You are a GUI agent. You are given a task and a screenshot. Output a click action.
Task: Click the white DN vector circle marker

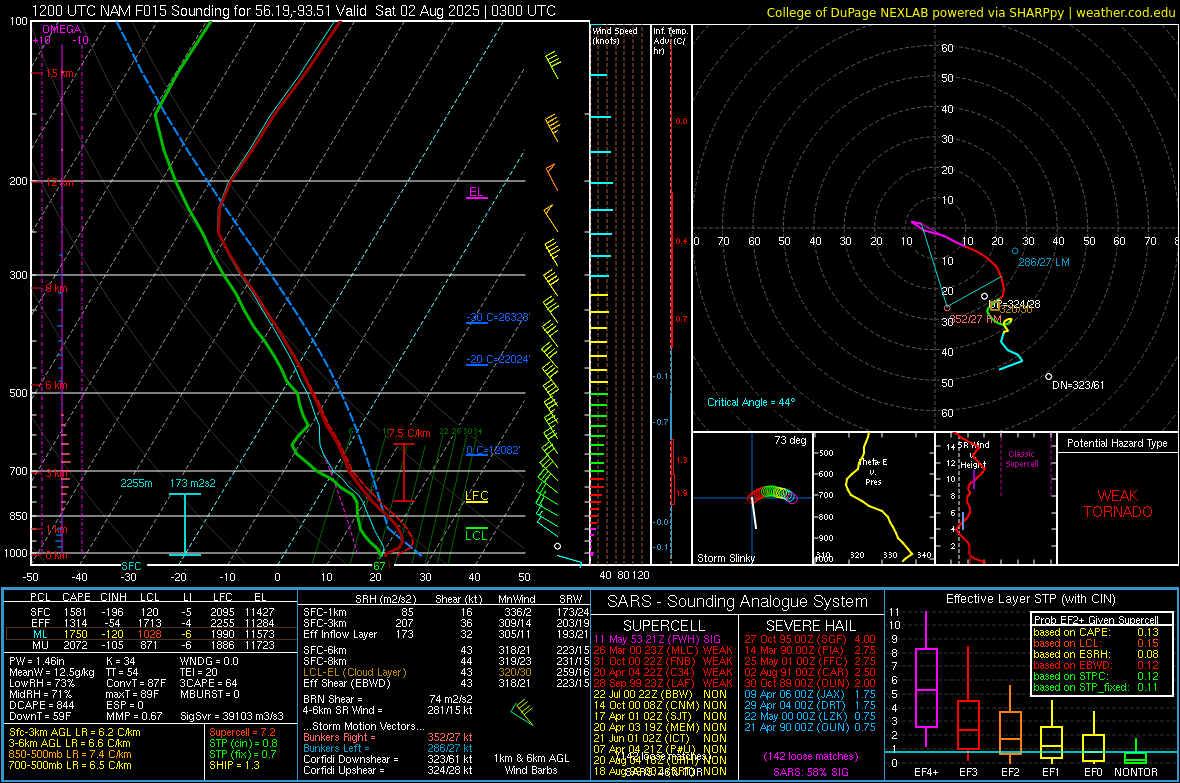pyautogui.click(x=1048, y=376)
